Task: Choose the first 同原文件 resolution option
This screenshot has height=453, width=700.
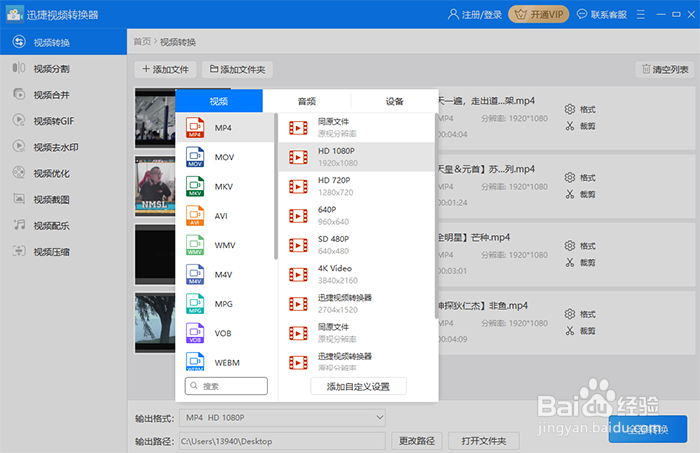Action: point(356,128)
